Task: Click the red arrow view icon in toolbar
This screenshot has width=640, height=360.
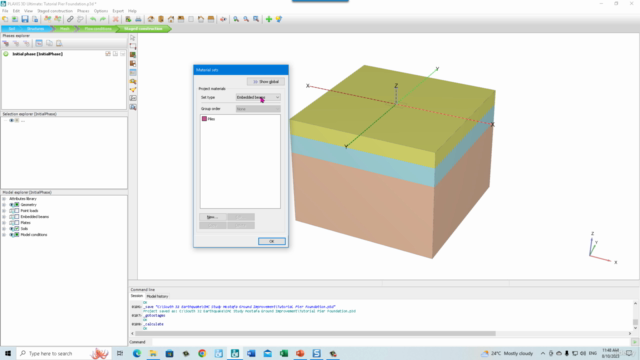Action: click(x=223, y=19)
